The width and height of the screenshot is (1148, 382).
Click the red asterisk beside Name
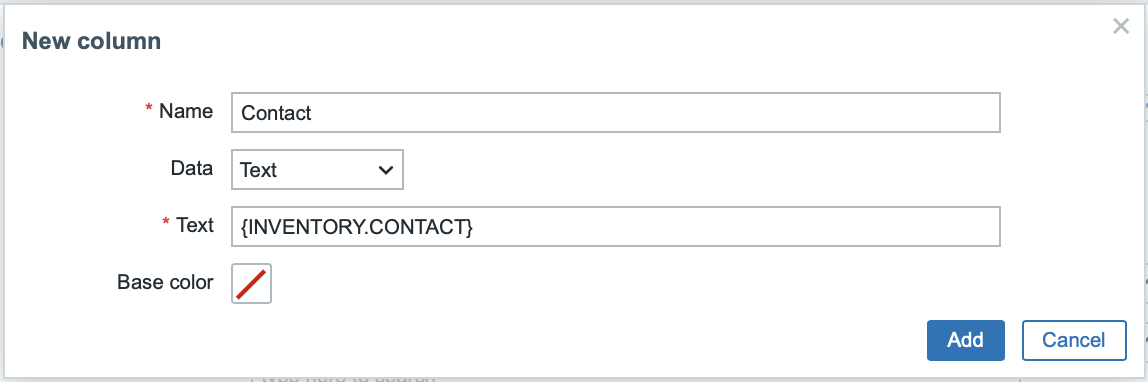[149, 108]
